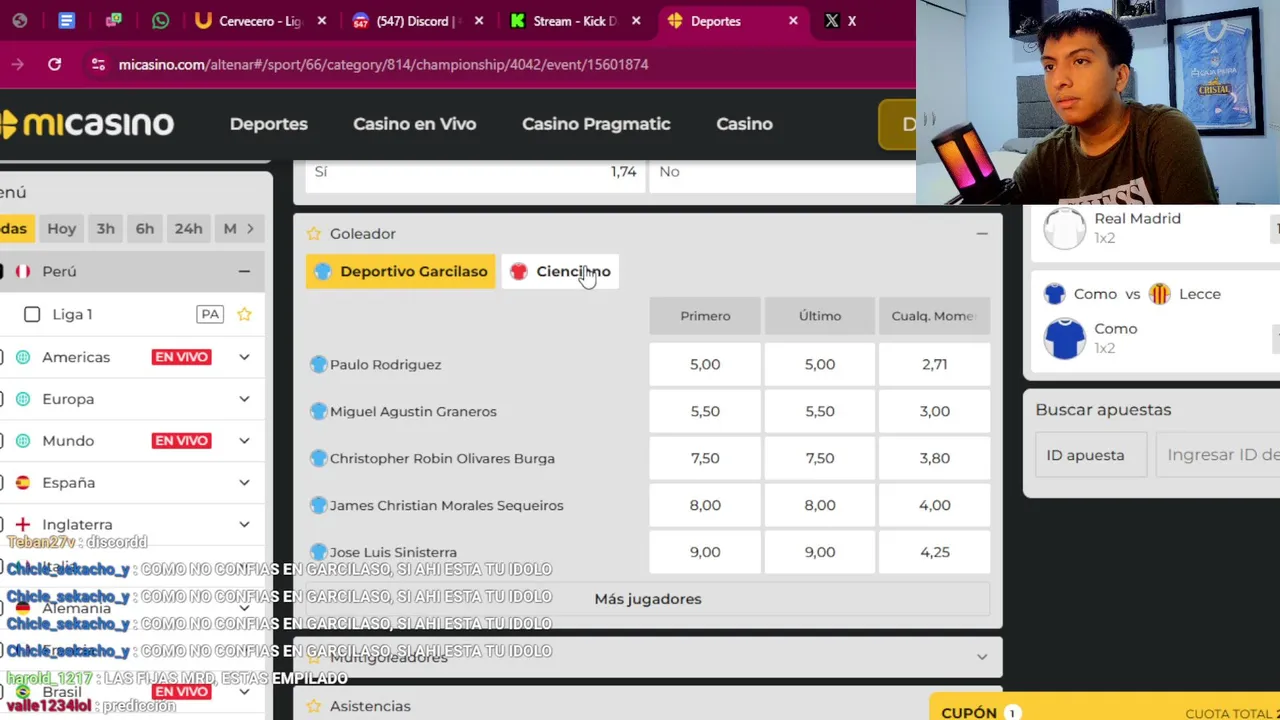The width and height of the screenshot is (1280, 720).
Task: Click the Inglaterra flag icon
Action: click(23, 524)
